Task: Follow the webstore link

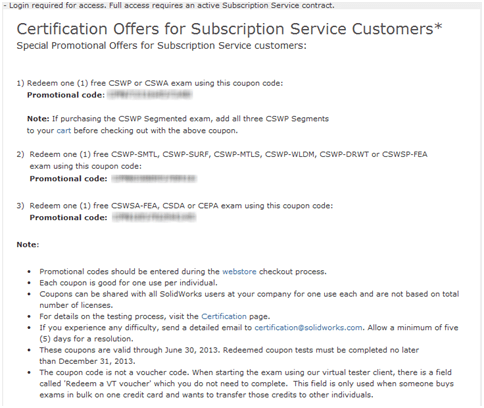Action: click(x=239, y=272)
